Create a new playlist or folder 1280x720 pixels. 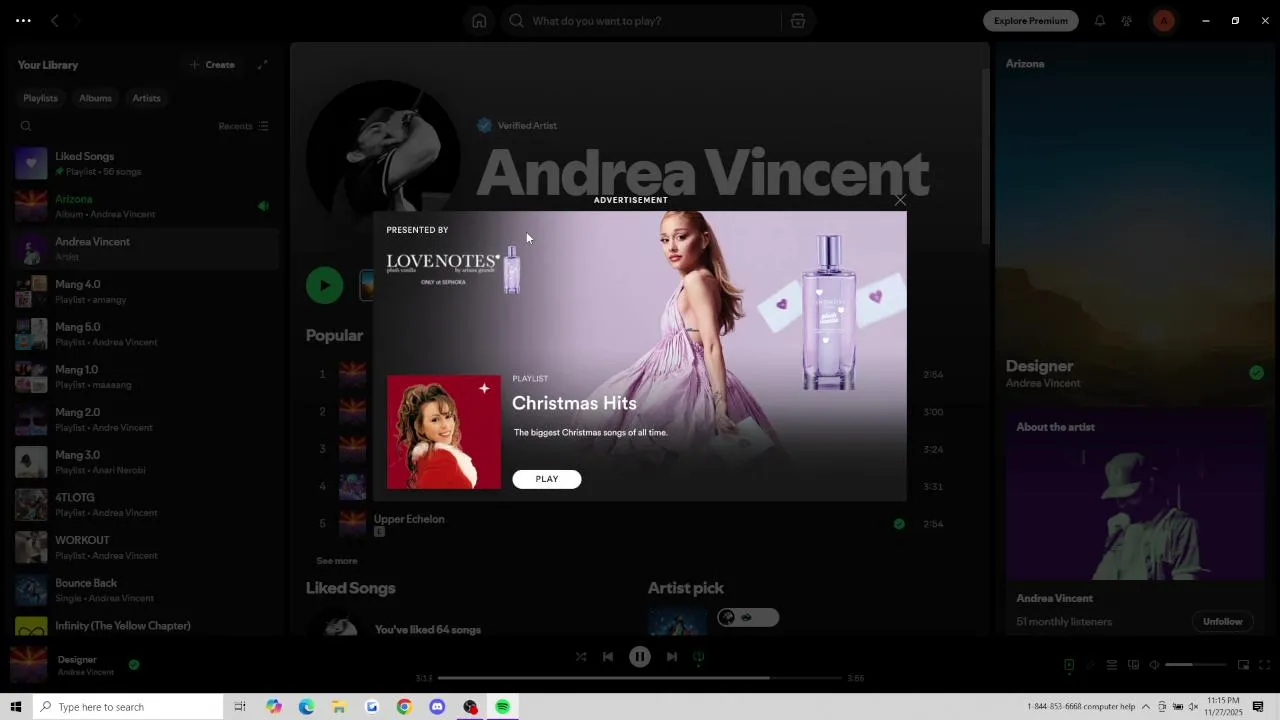(x=212, y=65)
